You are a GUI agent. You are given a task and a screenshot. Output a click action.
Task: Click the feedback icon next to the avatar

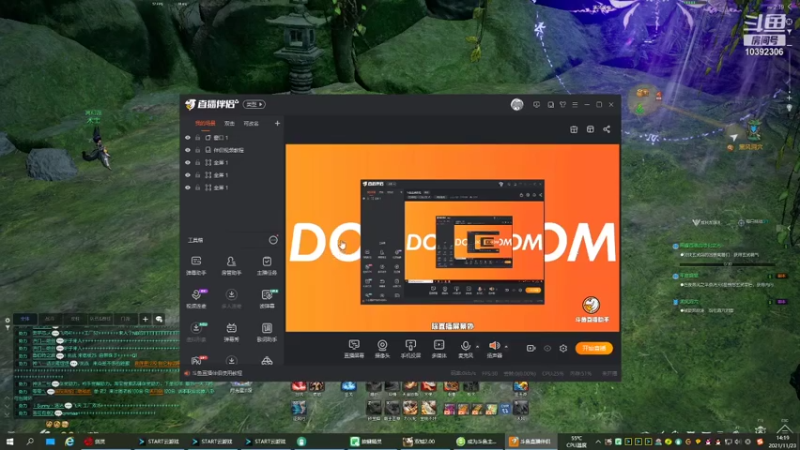click(x=536, y=105)
